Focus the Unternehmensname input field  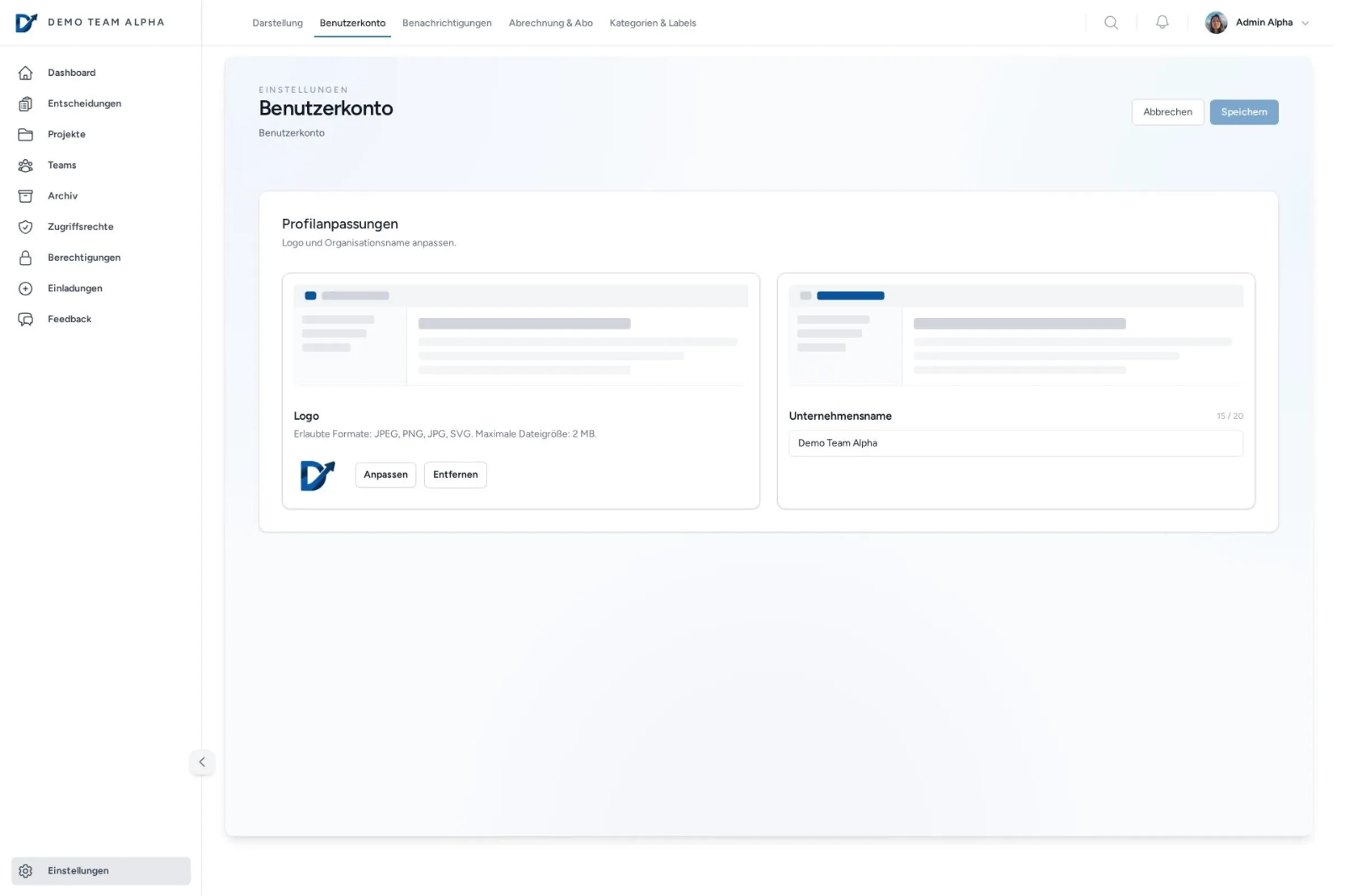[x=1015, y=443]
